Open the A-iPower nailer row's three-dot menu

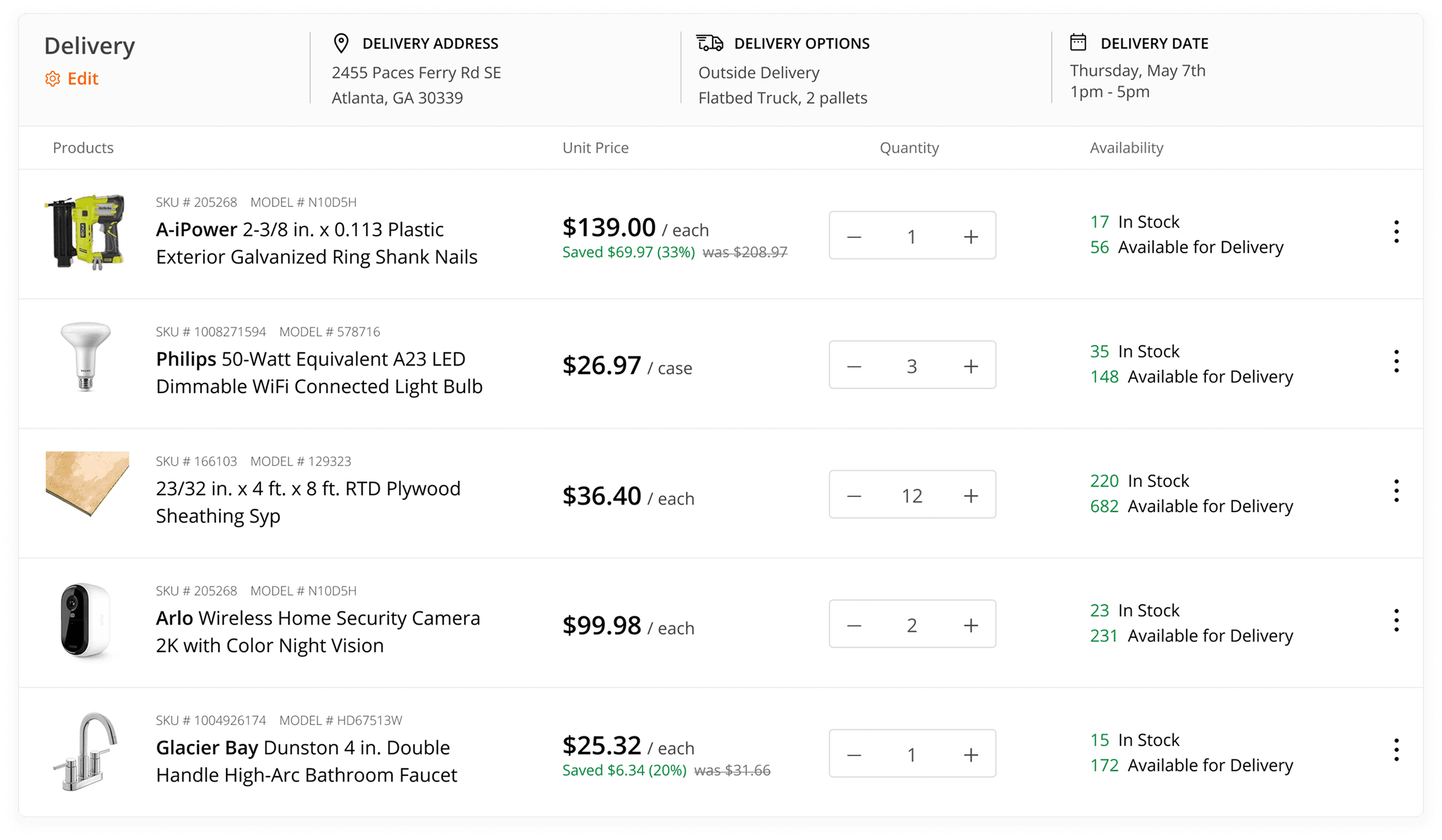1396,232
